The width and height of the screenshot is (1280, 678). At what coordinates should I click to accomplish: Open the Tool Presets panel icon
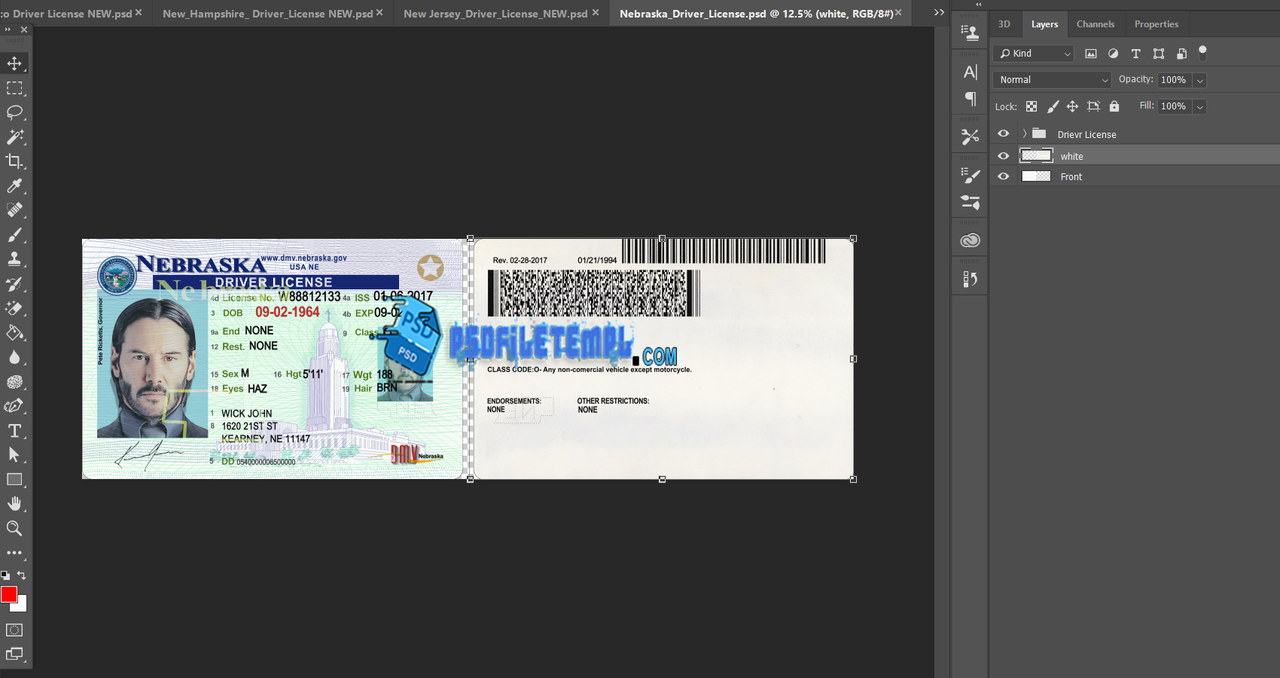970,137
